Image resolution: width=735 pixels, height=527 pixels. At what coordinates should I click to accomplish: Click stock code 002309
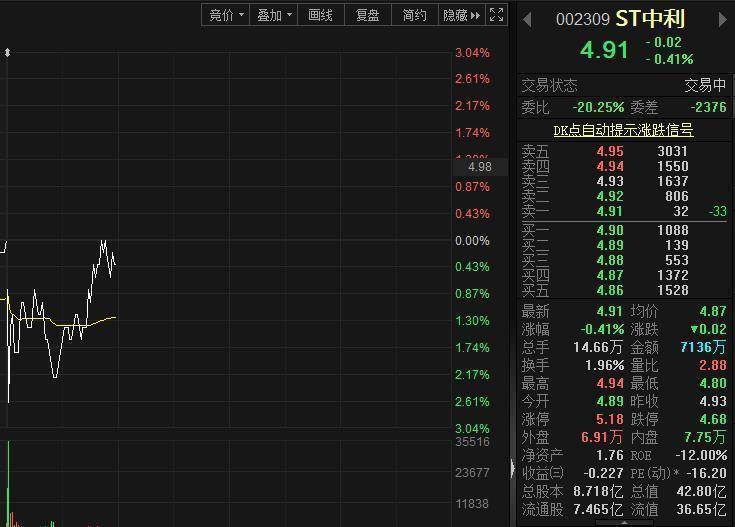(x=583, y=20)
